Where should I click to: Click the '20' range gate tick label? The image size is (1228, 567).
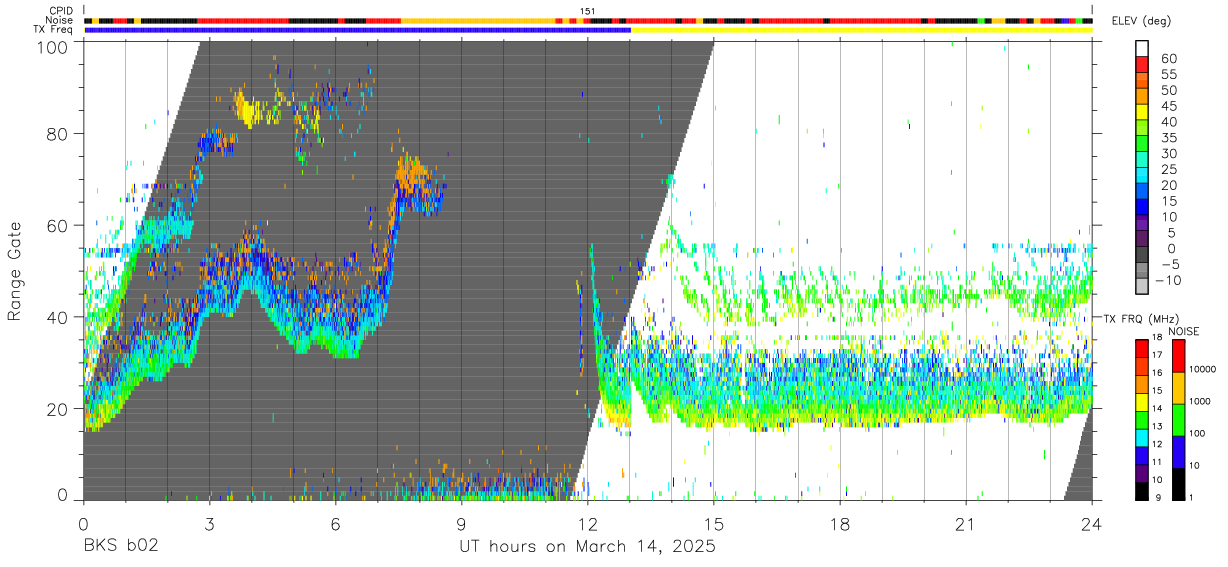pos(58,408)
